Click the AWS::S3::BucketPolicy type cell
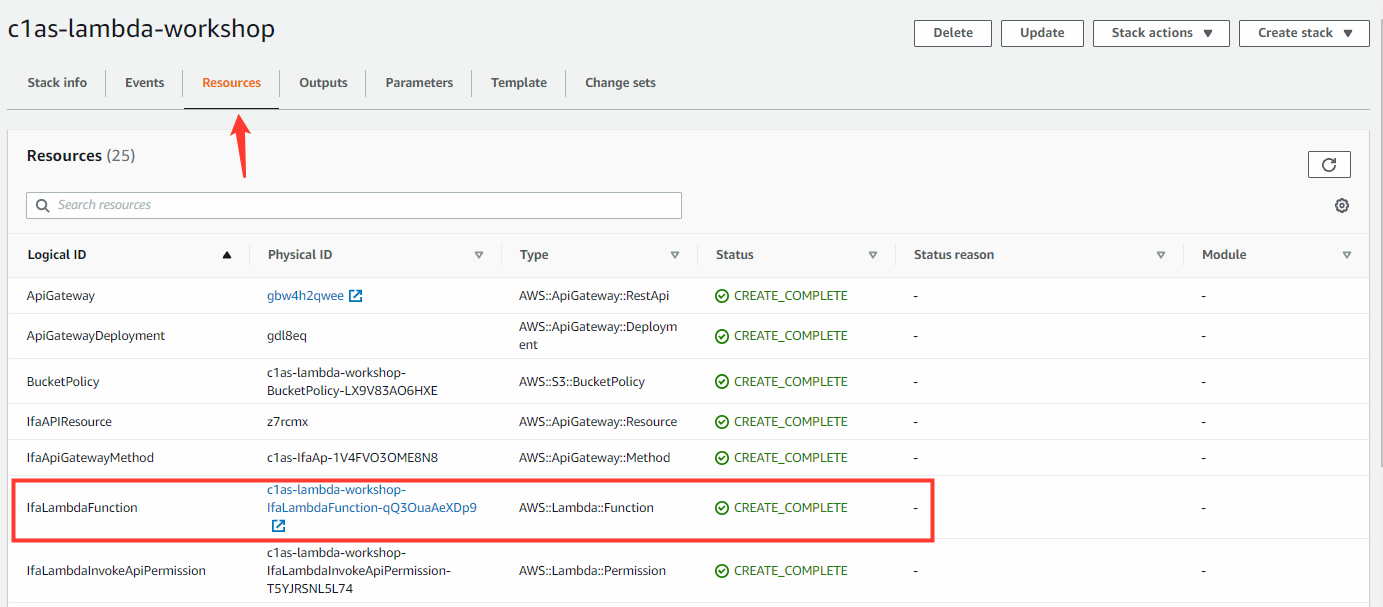The width and height of the screenshot is (1383, 607). [x=582, y=382]
